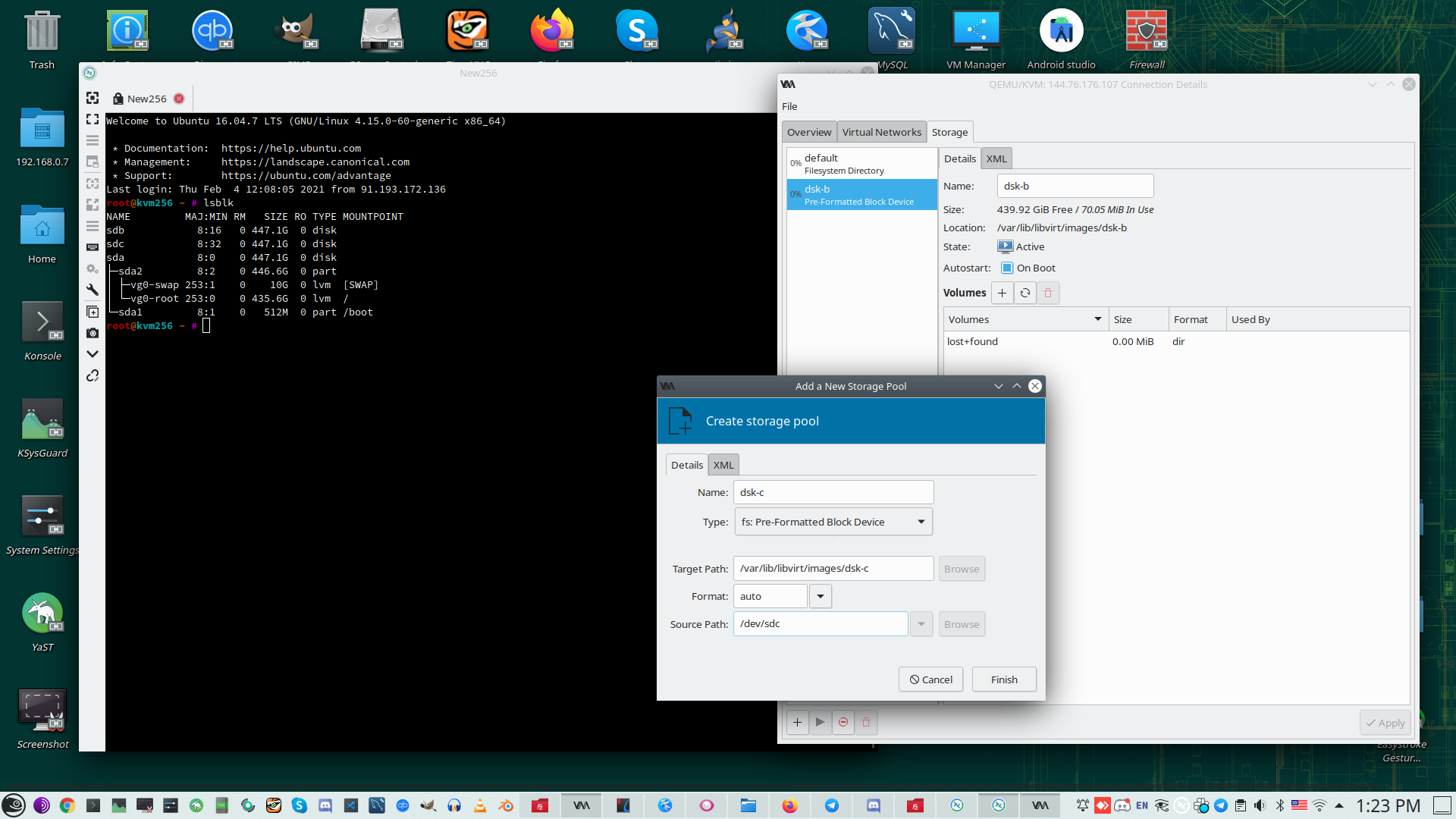This screenshot has height=819, width=1456.
Task: Click the refresh volume list icon
Action: [x=1025, y=293]
